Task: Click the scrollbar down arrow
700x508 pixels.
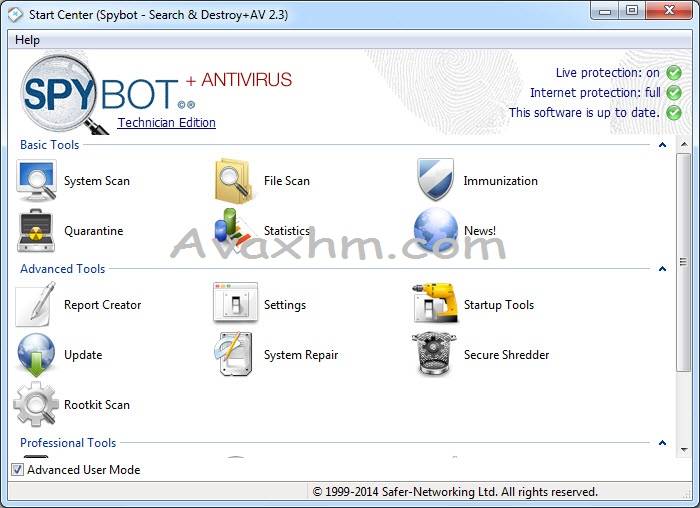Action: click(x=683, y=450)
